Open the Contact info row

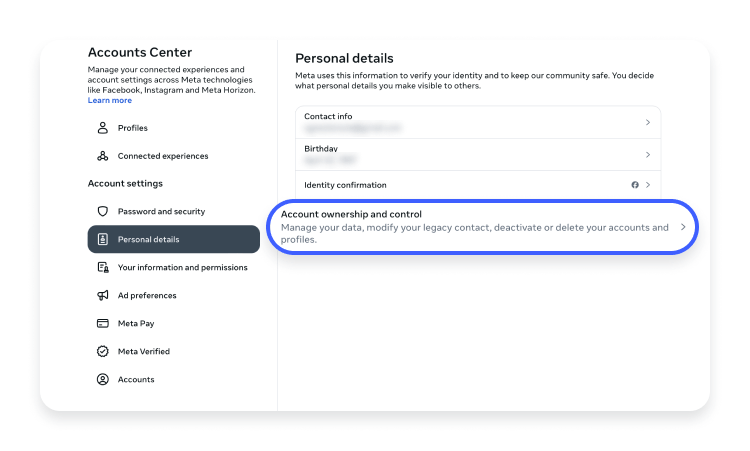(478, 122)
